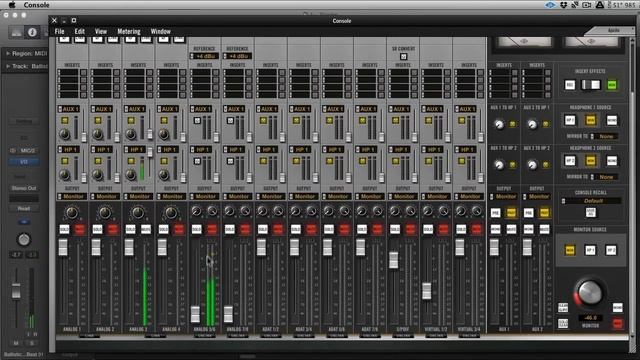640x360 pixels.
Task: Toggle Aux 1 PRE button
Action: pyautogui.click(x=495, y=213)
